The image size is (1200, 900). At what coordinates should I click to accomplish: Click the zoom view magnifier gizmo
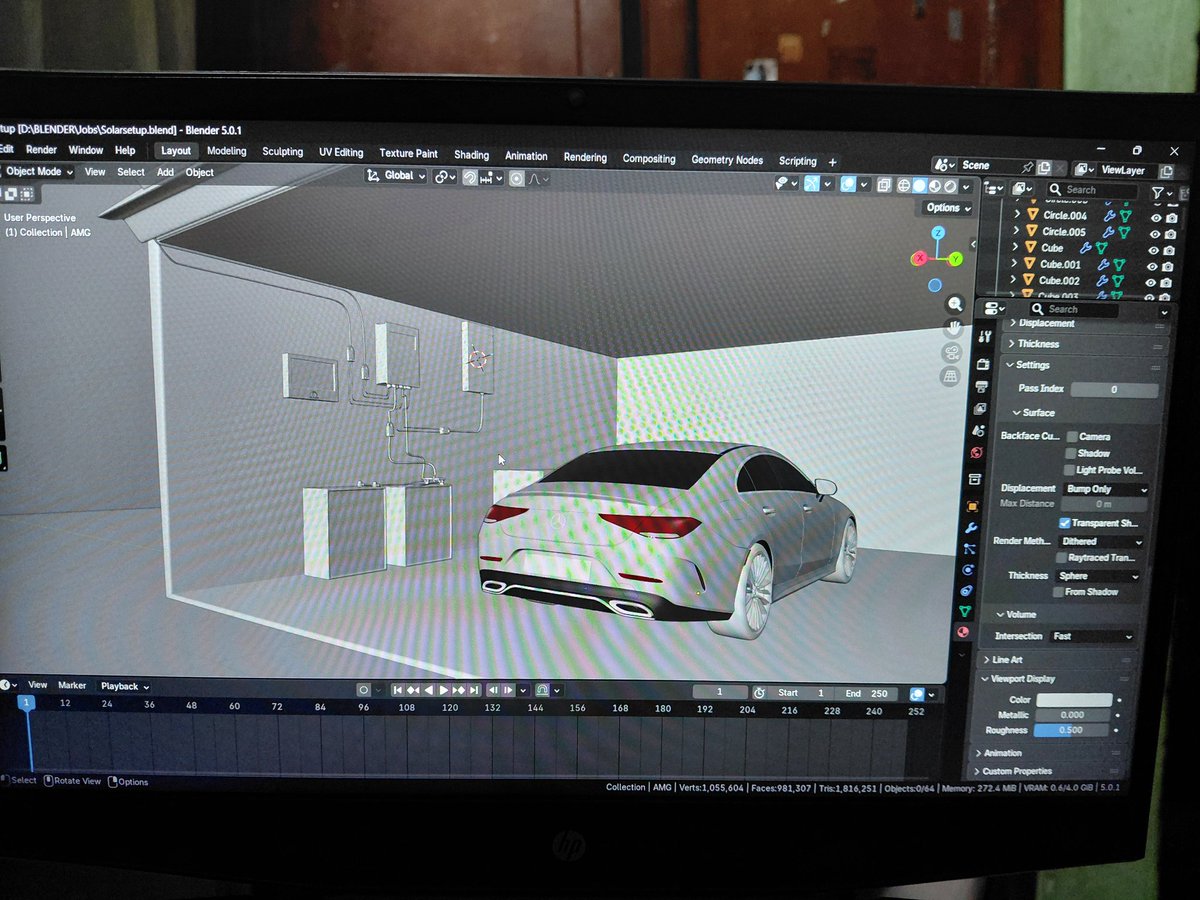[956, 304]
